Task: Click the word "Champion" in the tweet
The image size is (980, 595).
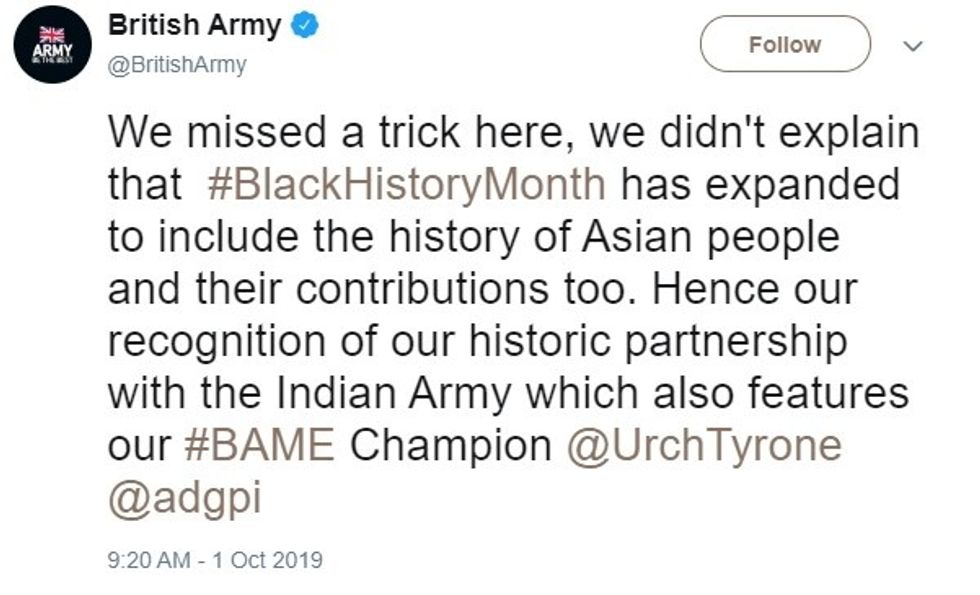Action: [x=450, y=445]
